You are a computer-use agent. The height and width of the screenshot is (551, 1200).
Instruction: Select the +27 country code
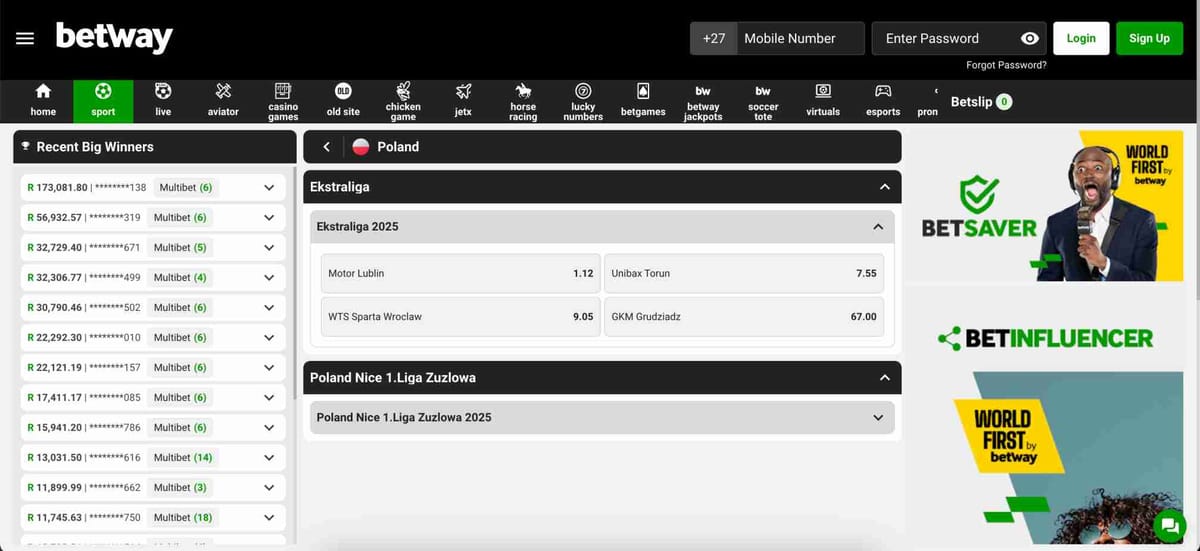pos(713,38)
